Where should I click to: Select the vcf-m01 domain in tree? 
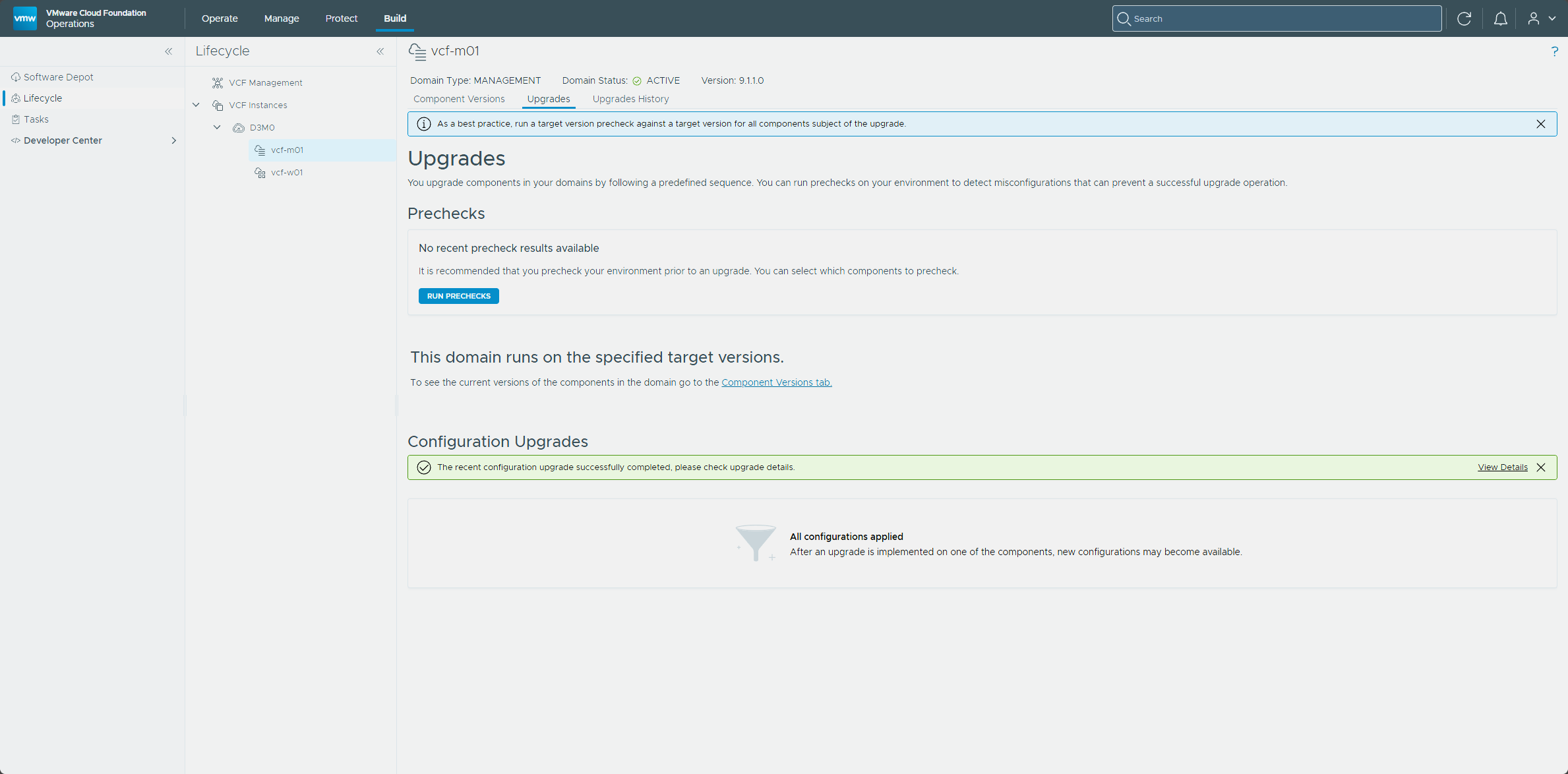[322, 150]
